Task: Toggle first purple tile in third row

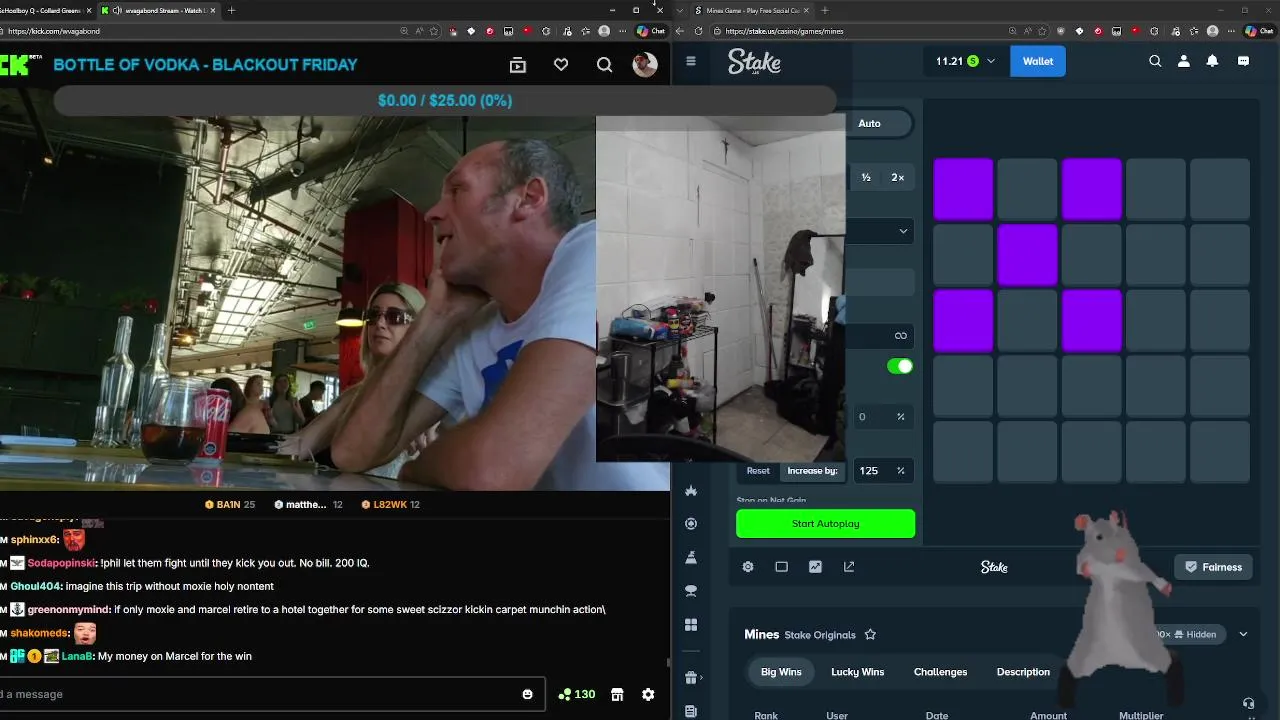Action: (963, 321)
